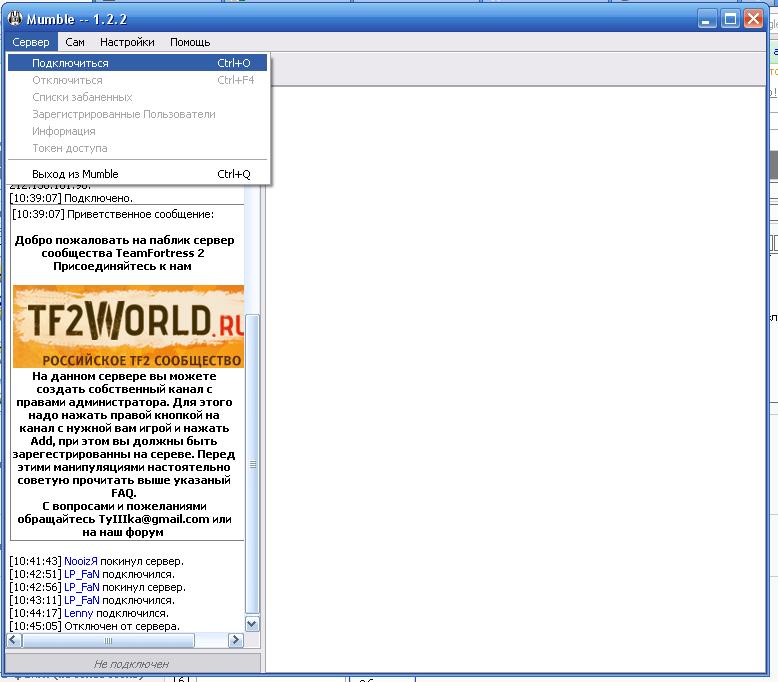Minimize the Mumble window
778x682 pixels.
click(x=707, y=19)
